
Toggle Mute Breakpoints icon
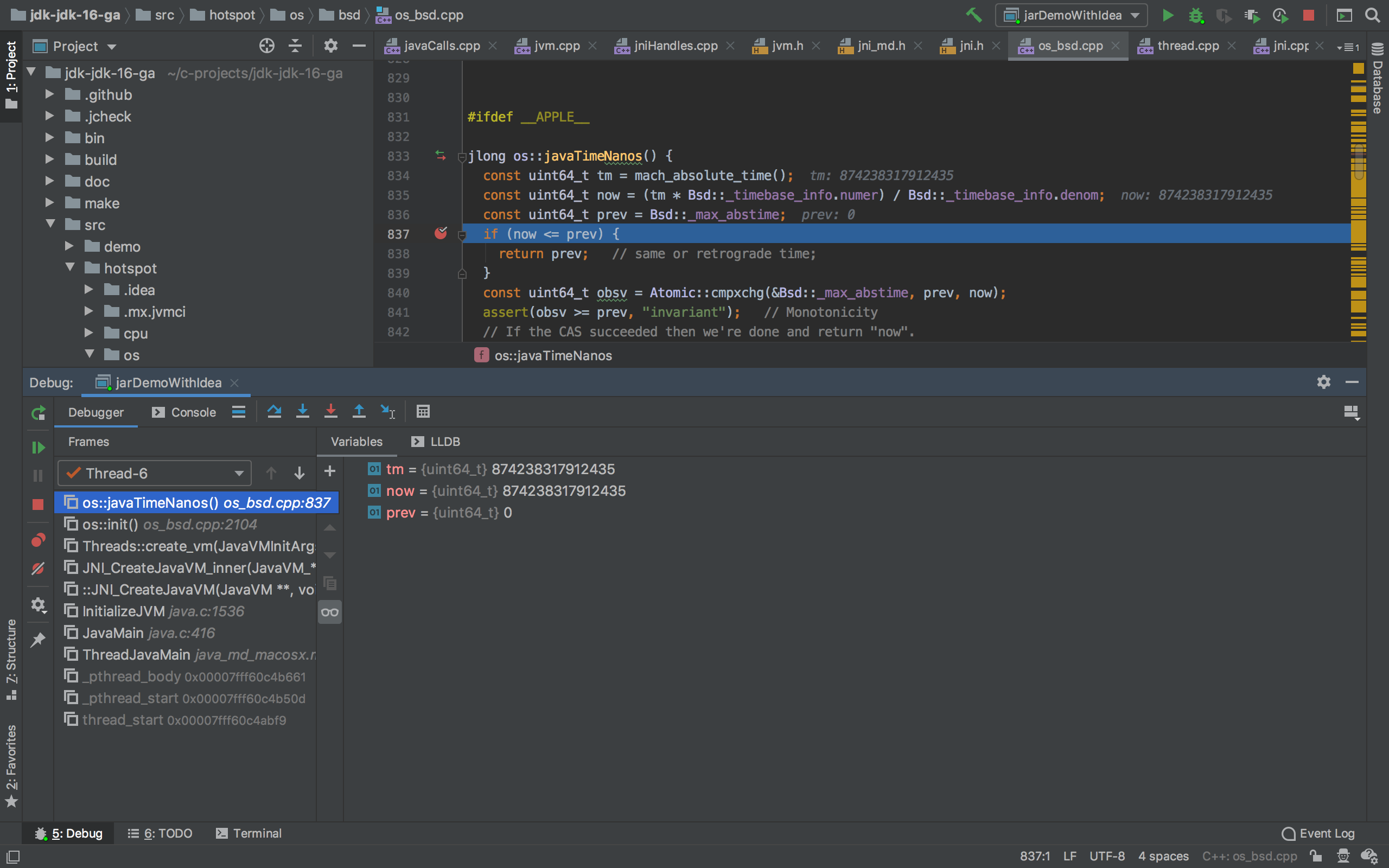click(x=38, y=569)
